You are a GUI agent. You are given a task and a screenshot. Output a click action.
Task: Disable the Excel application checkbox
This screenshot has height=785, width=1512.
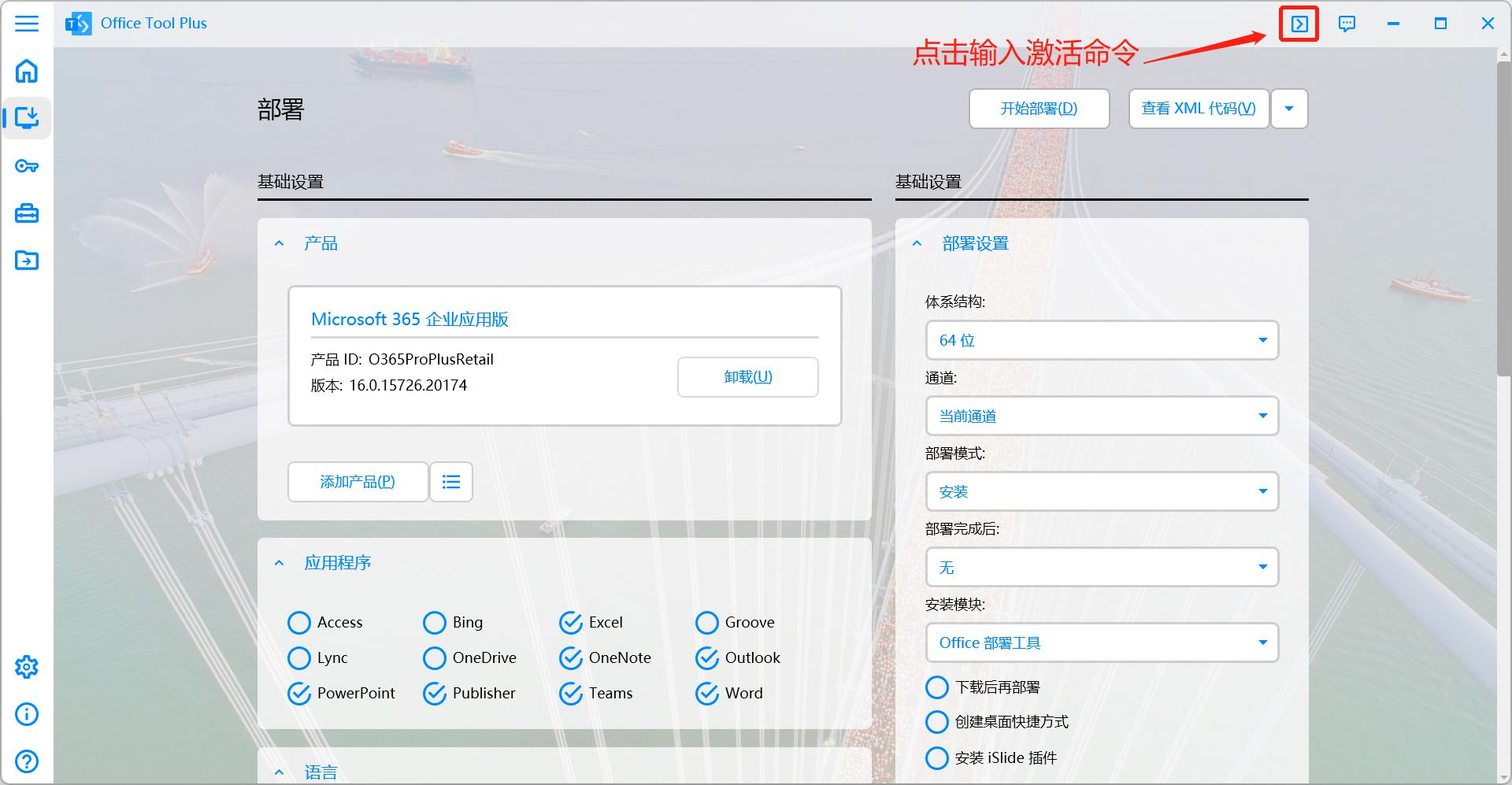570,622
